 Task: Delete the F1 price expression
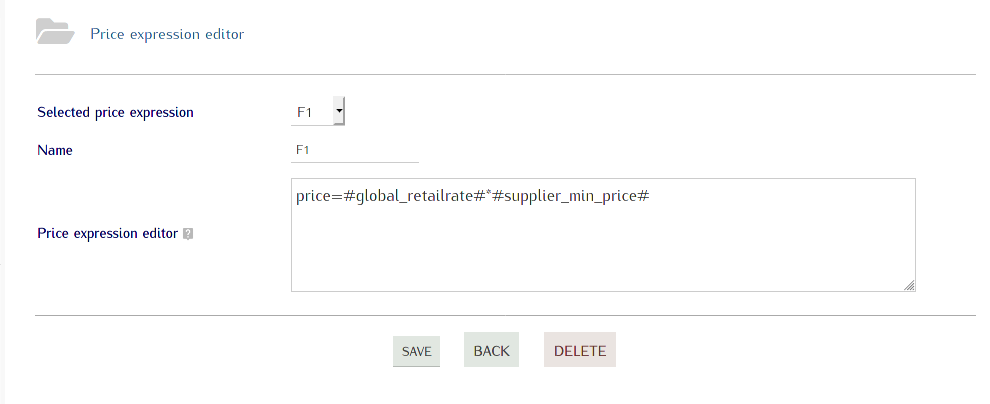click(580, 350)
